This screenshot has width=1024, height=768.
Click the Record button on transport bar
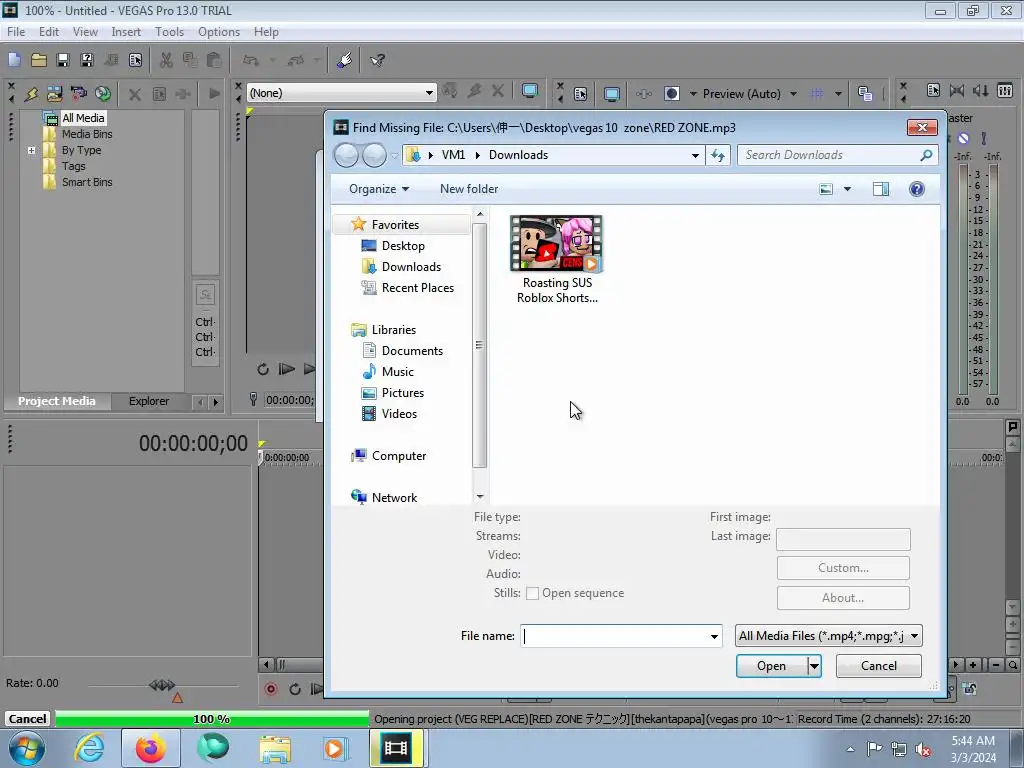270,689
